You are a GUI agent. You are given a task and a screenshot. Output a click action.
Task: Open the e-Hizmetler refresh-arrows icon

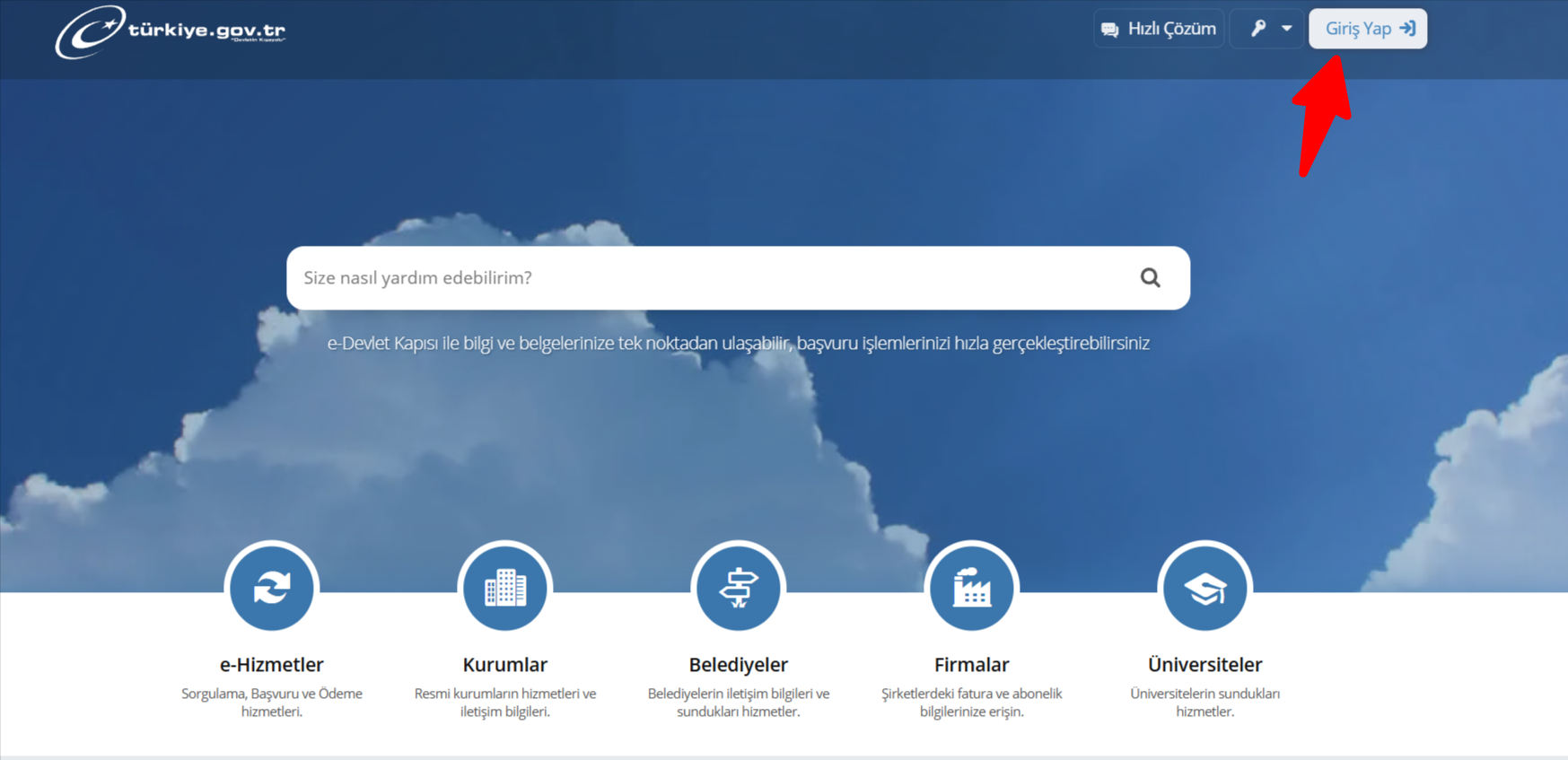[272, 589]
